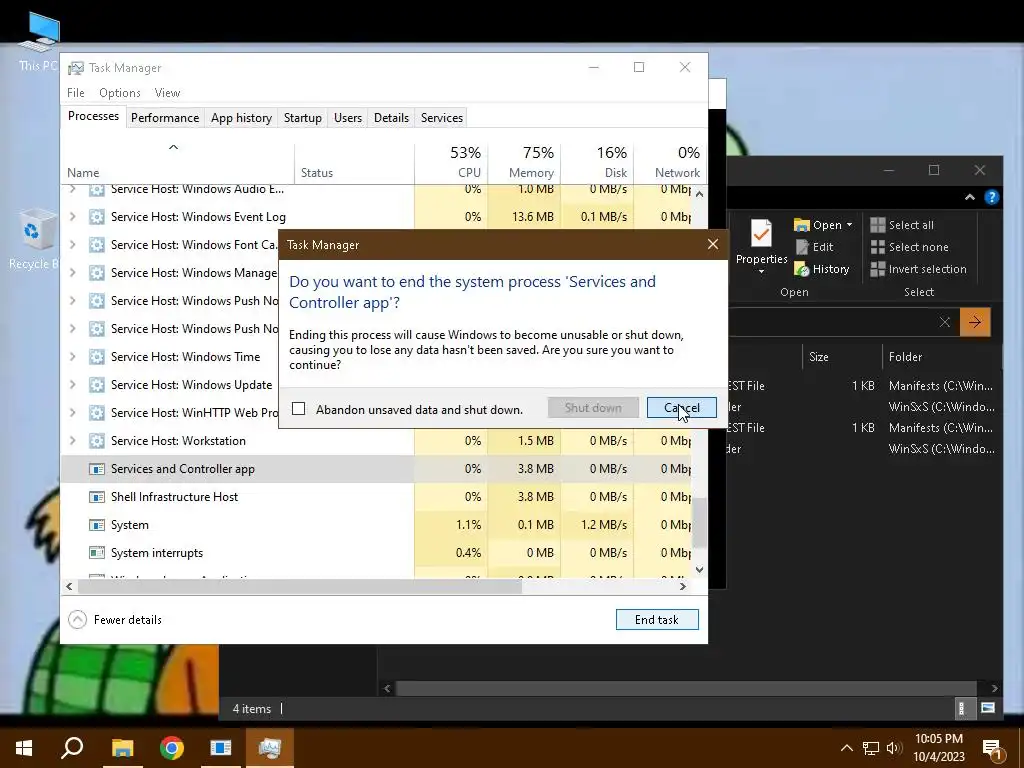Click System interrupts process icon

[97, 553]
